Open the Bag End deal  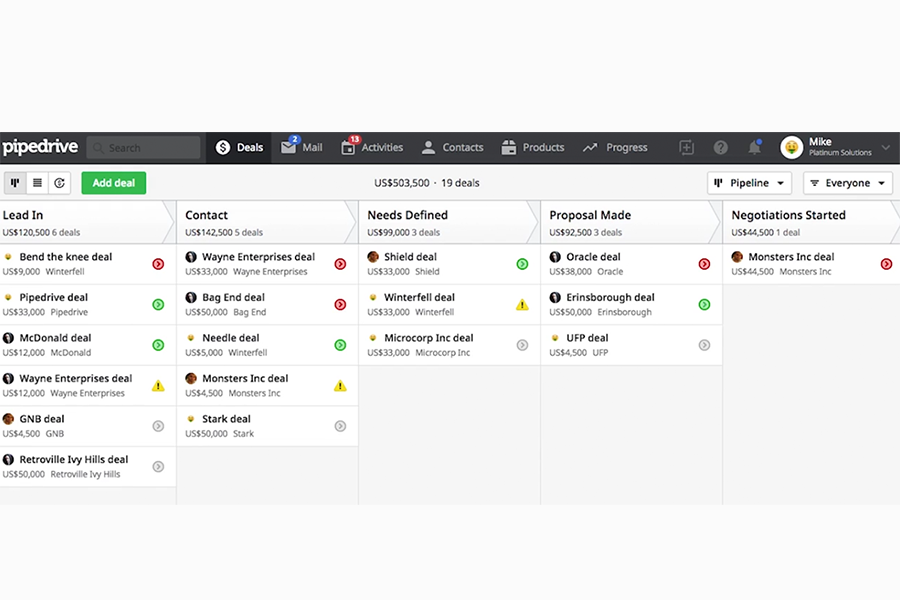coord(267,304)
